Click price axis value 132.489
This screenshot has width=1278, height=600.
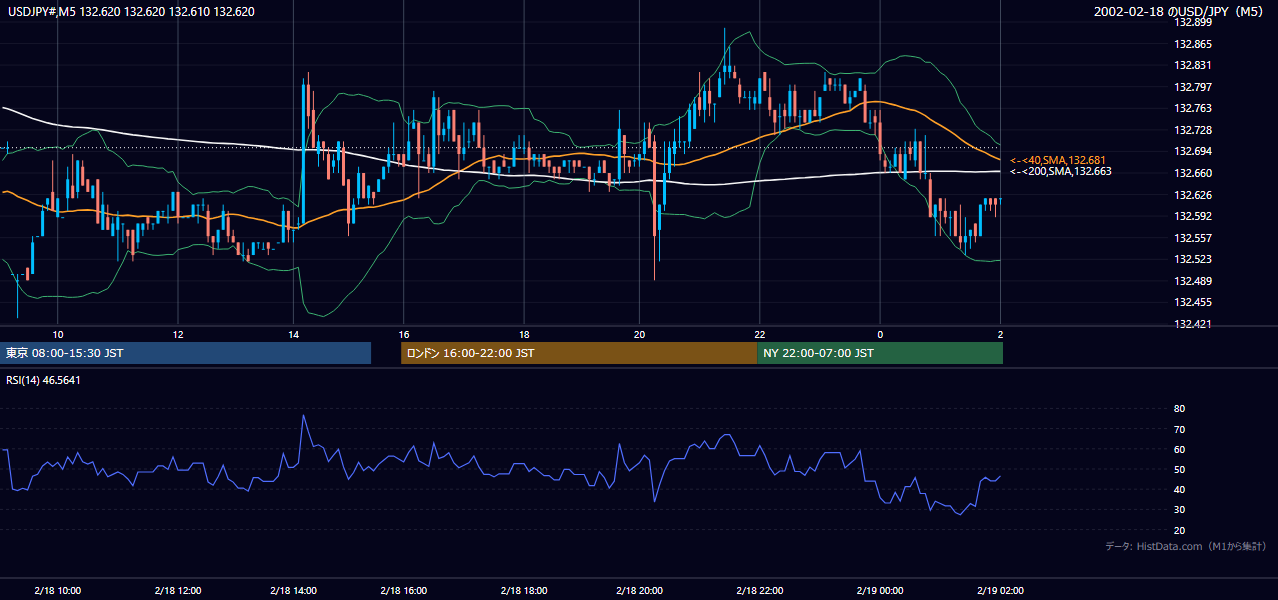(x=1194, y=281)
